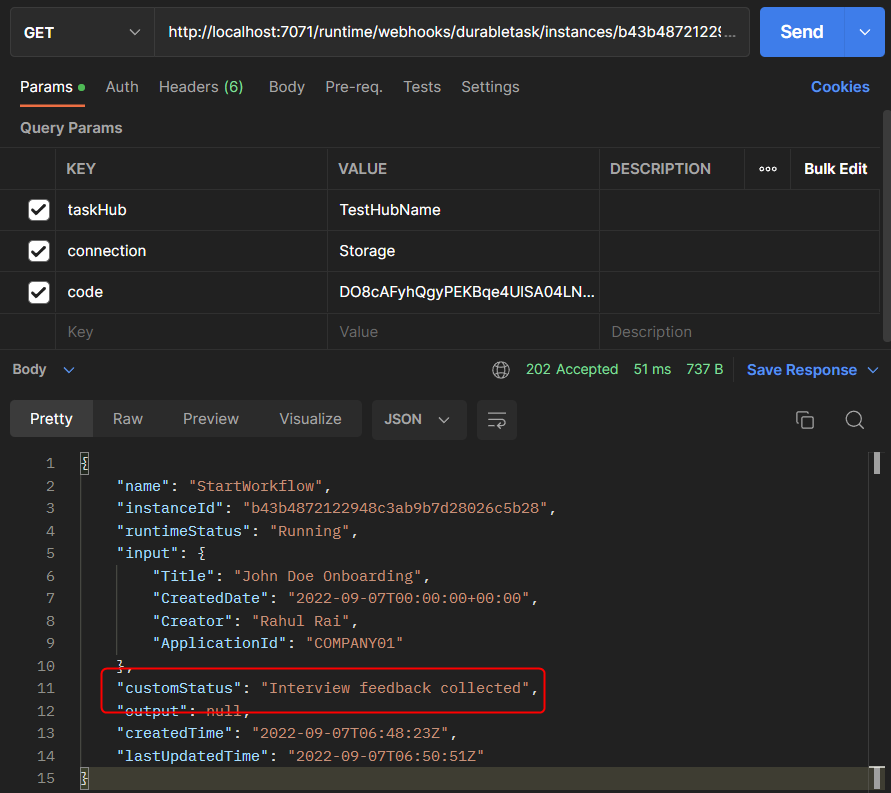Click the Storage value cell
This screenshot has width=891, height=793.
point(463,251)
